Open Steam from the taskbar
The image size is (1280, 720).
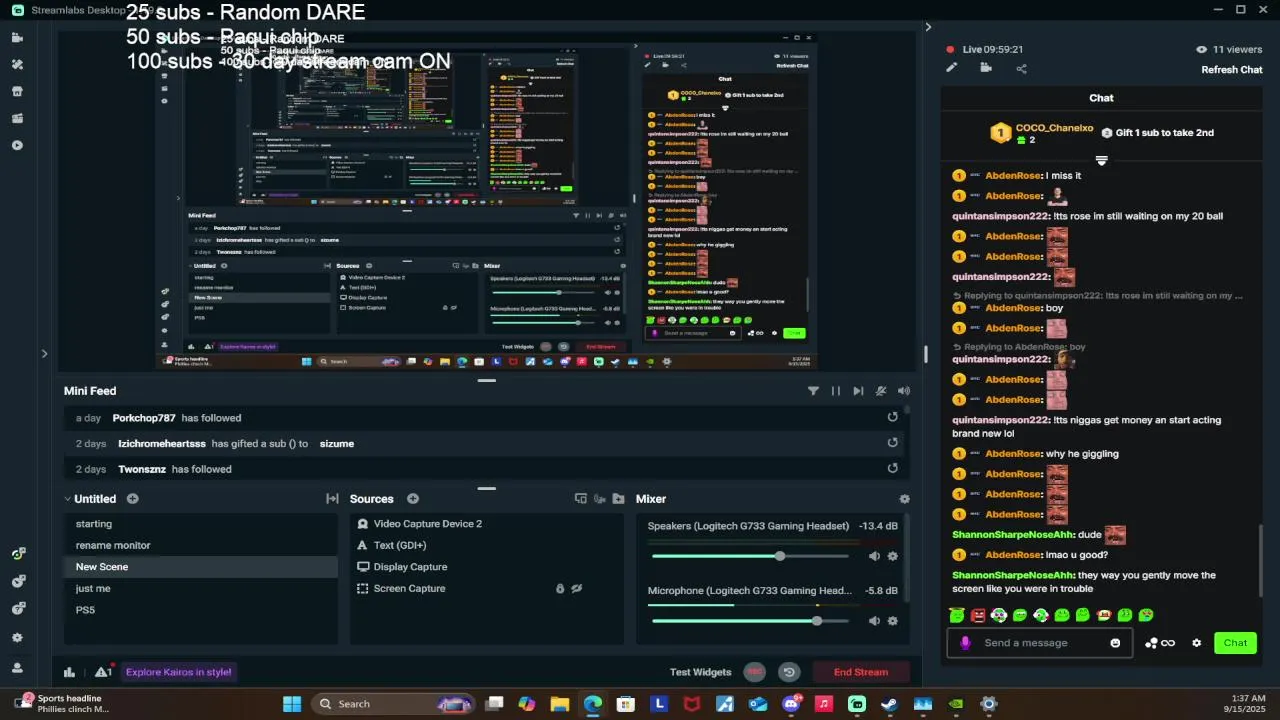[x=889, y=704]
